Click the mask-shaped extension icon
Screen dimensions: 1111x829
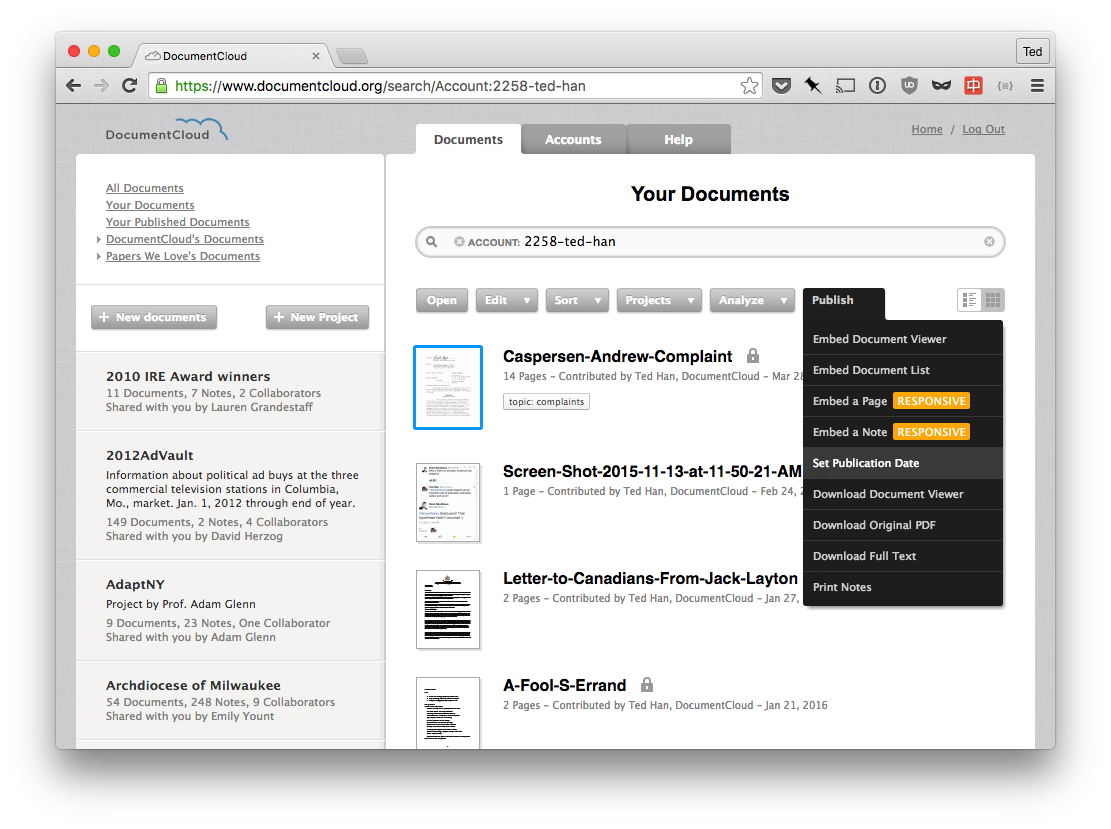pyautogui.click(x=941, y=86)
